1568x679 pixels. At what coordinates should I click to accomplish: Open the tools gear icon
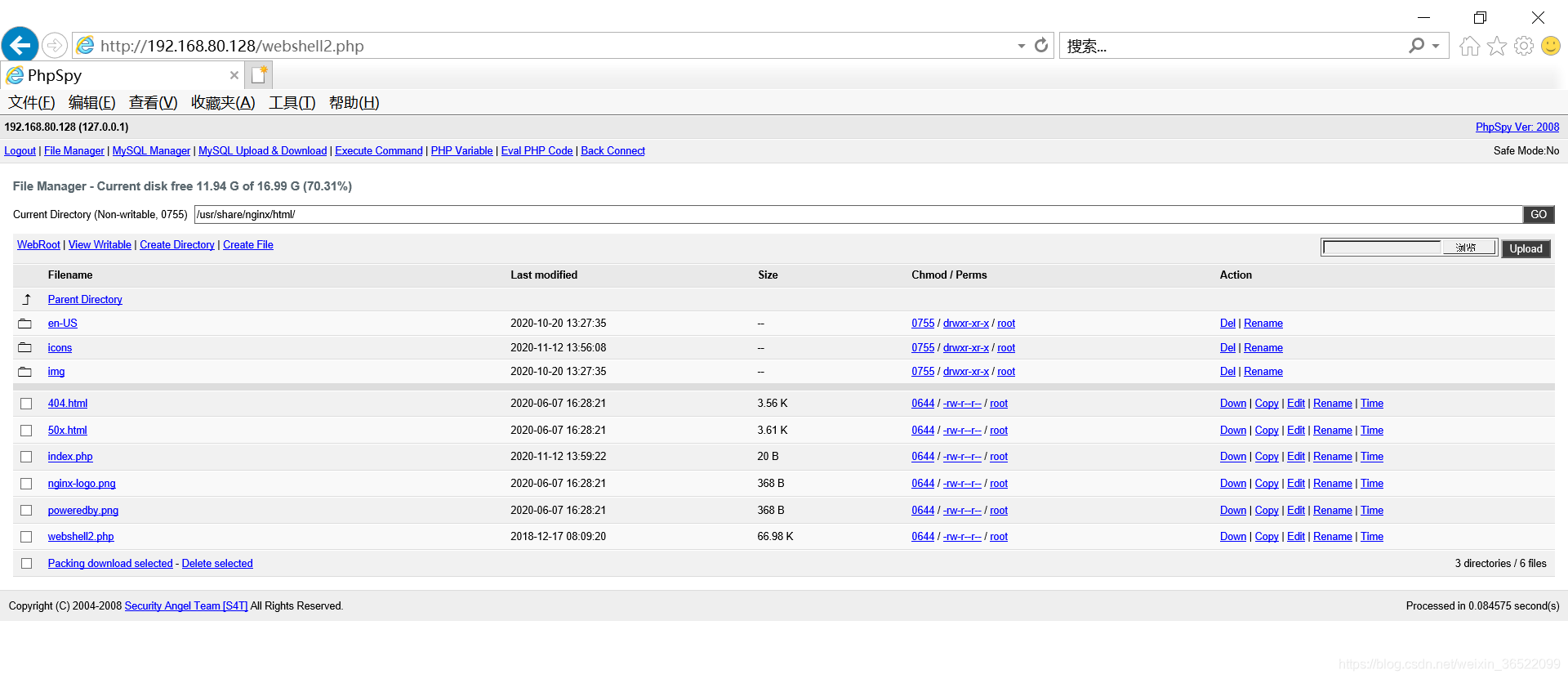[x=1524, y=46]
